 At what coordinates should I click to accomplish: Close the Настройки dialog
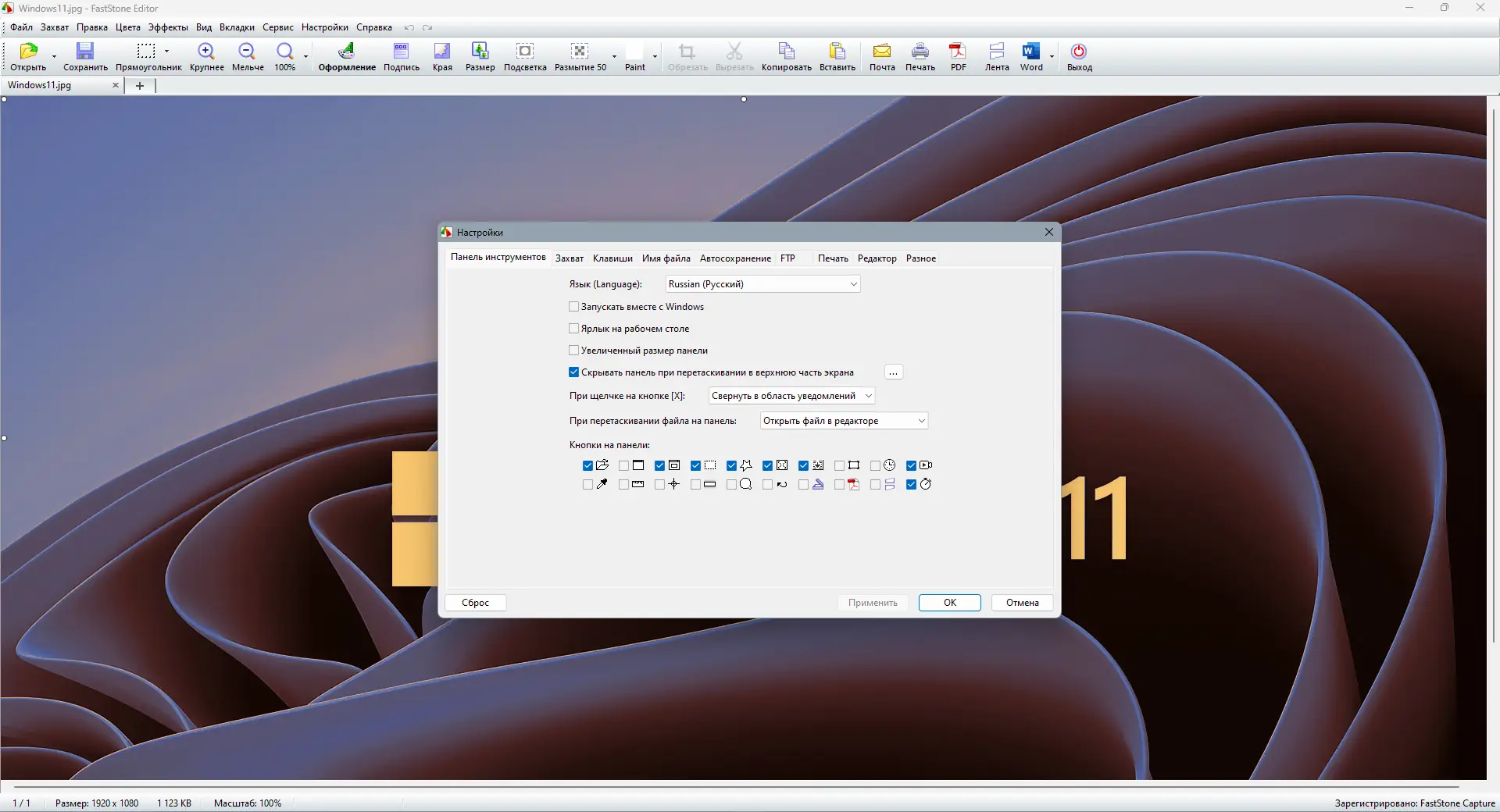(x=1049, y=232)
